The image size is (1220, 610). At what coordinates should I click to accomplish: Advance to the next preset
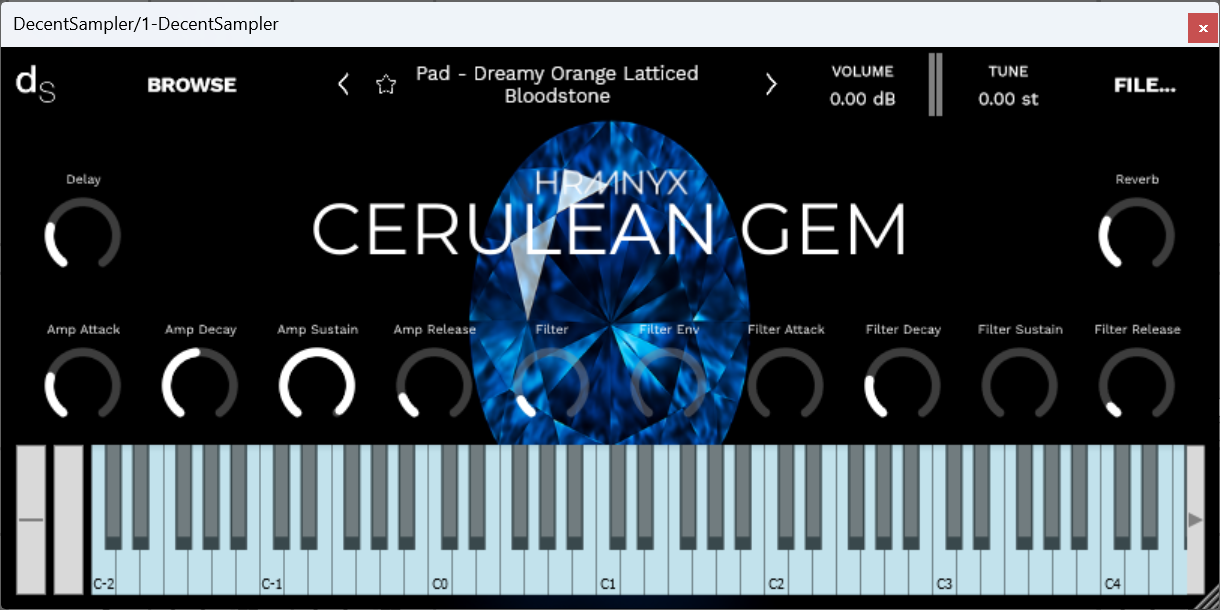(771, 85)
